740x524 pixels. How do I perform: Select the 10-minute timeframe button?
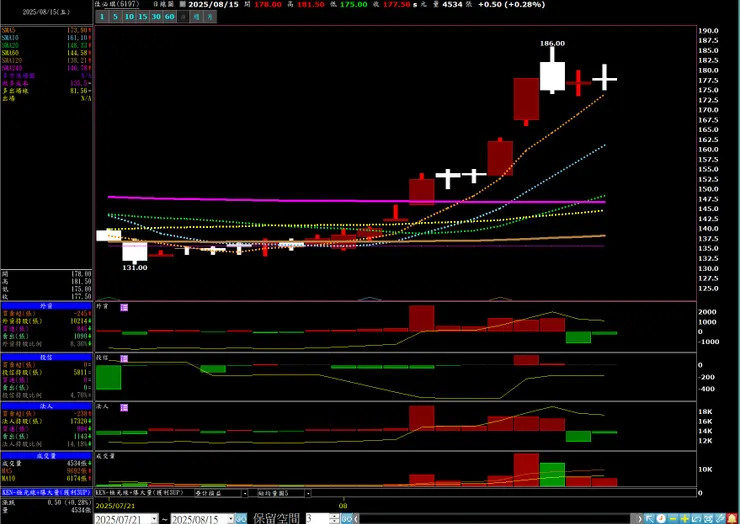click(129, 17)
